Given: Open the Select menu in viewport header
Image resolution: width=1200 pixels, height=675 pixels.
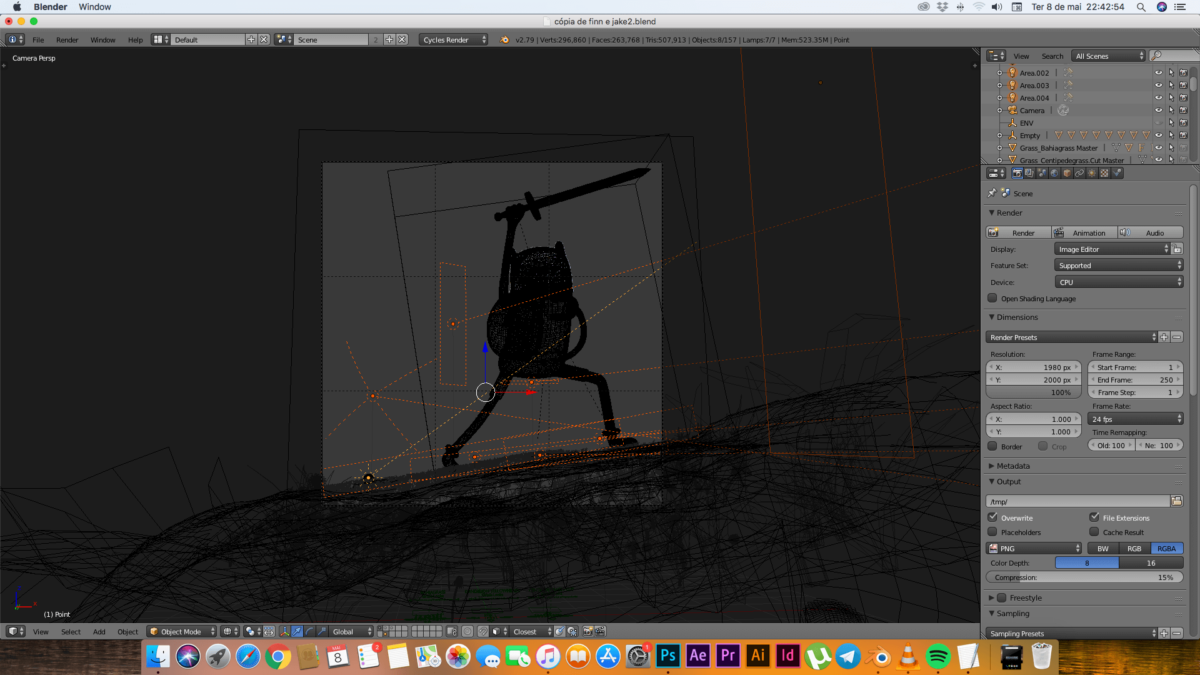Looking at the screenshot, I should pos(71,631).
